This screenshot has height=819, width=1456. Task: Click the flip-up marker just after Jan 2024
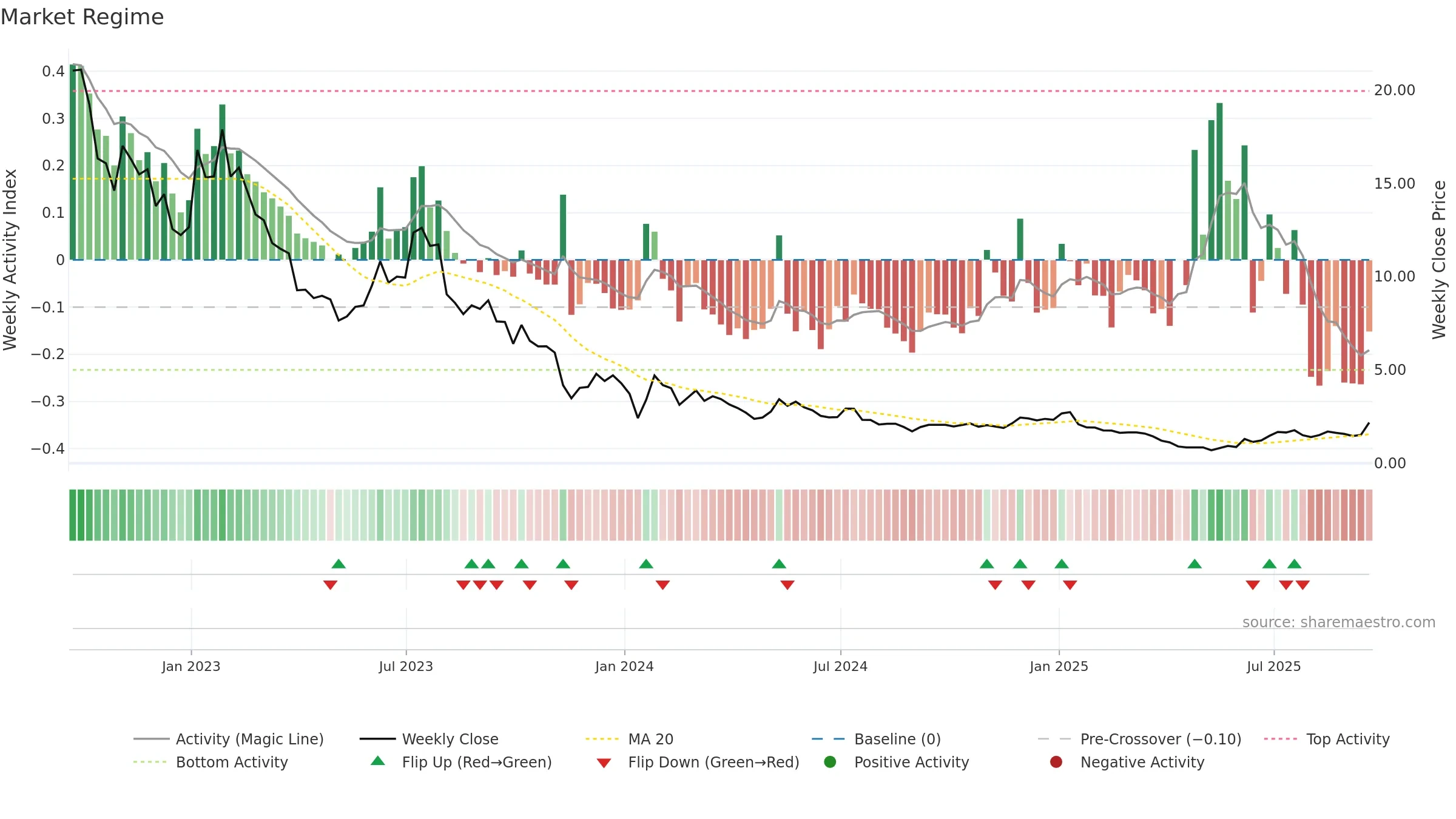tap(646, 564)
